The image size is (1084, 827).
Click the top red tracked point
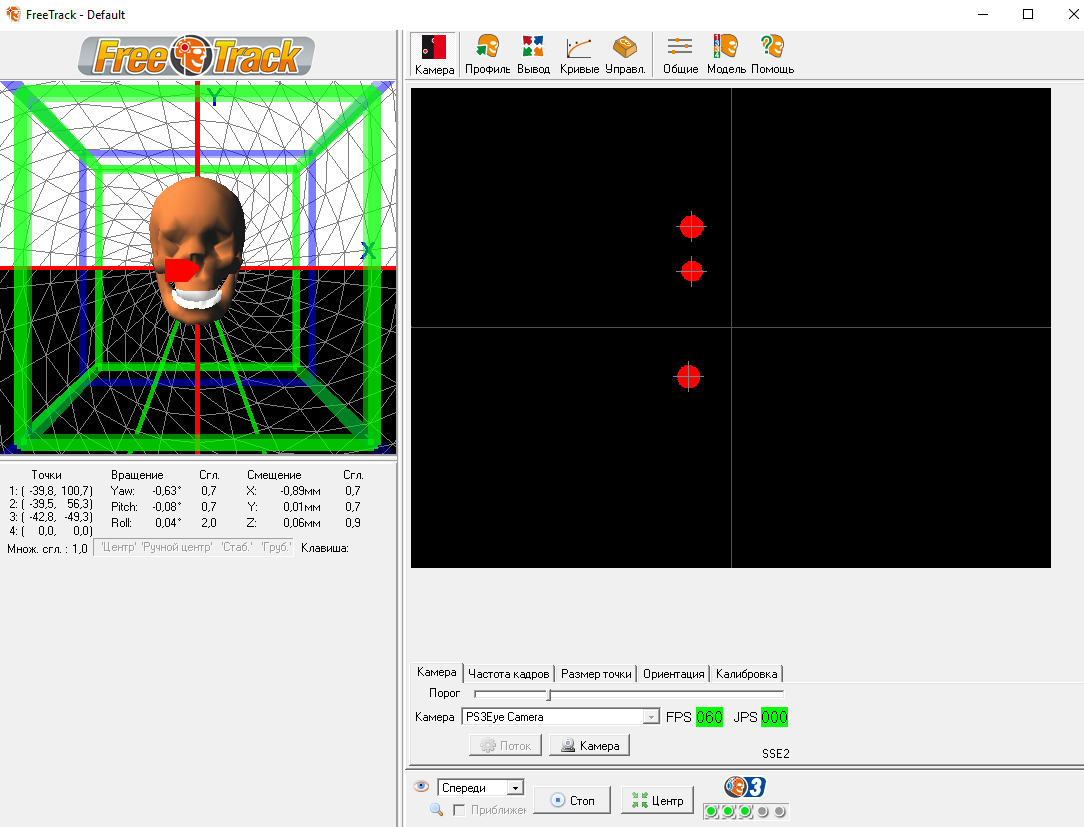691,227
